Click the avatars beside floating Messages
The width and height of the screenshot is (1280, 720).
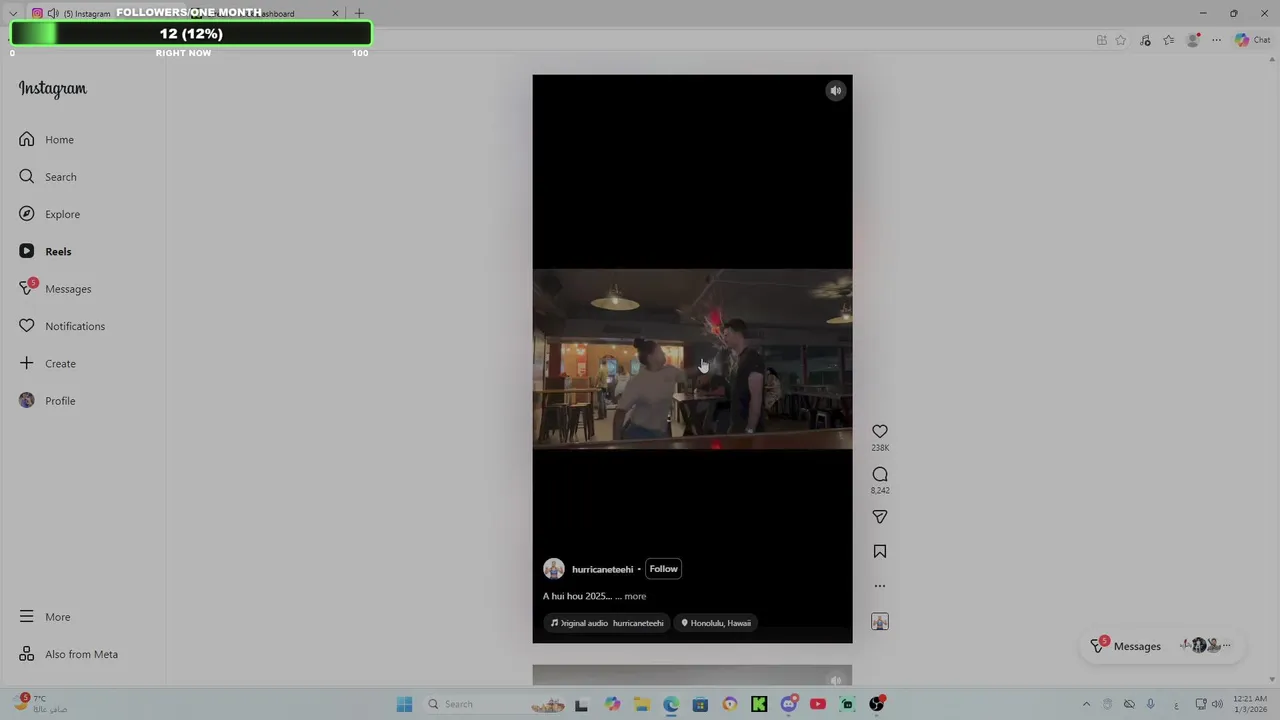tap(1205, 646)
